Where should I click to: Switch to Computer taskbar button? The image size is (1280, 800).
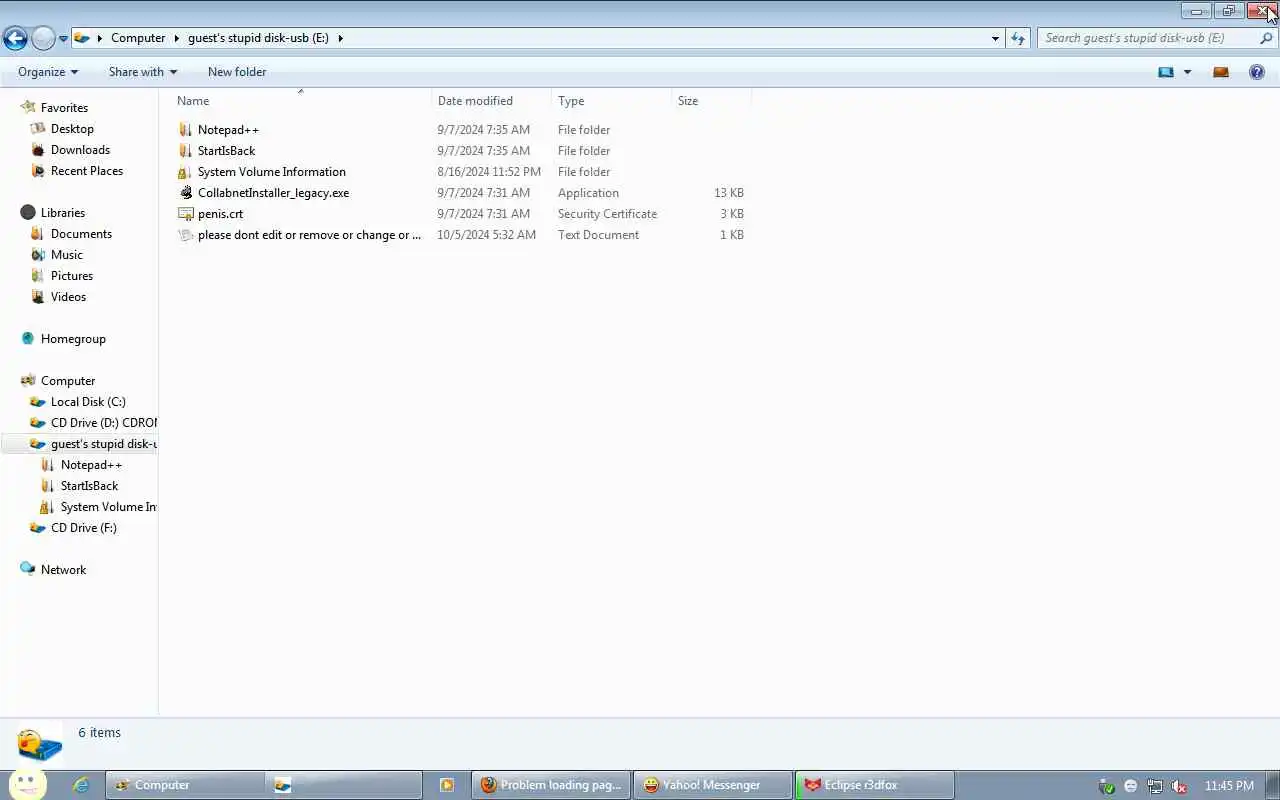pos(185,785)
